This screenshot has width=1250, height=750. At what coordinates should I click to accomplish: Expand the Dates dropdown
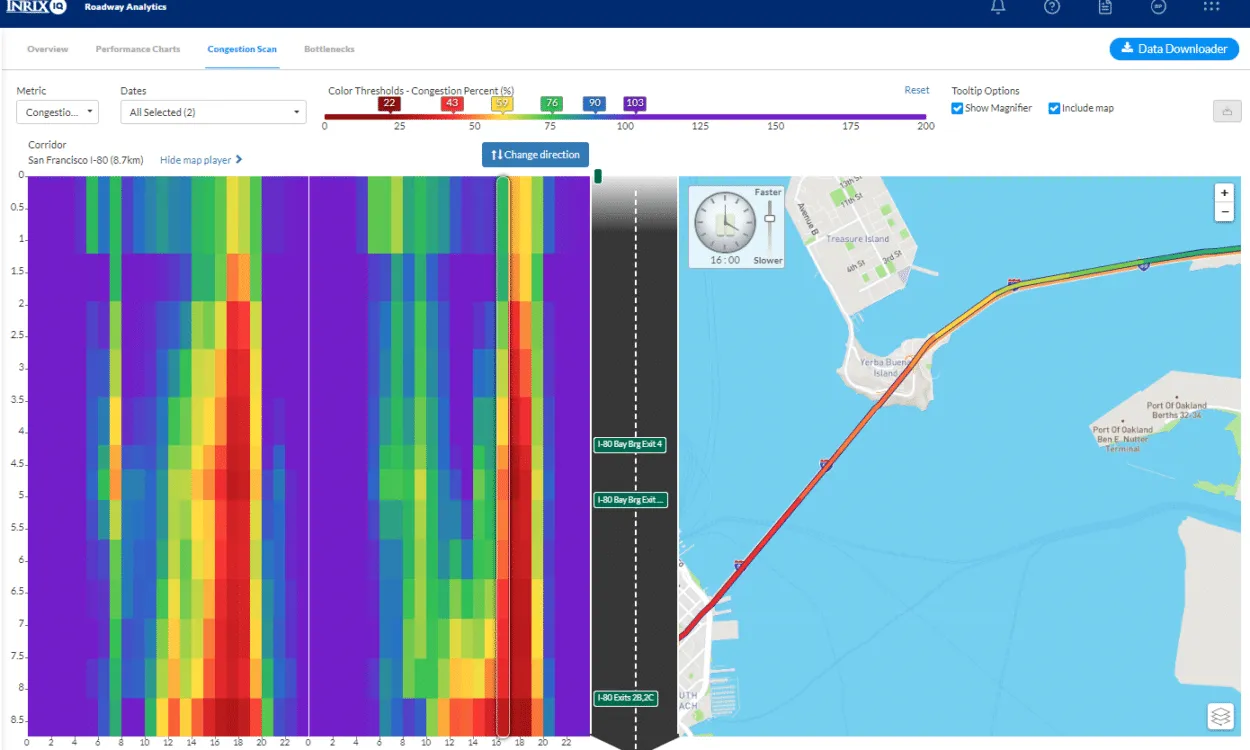[x=212, y=112]
